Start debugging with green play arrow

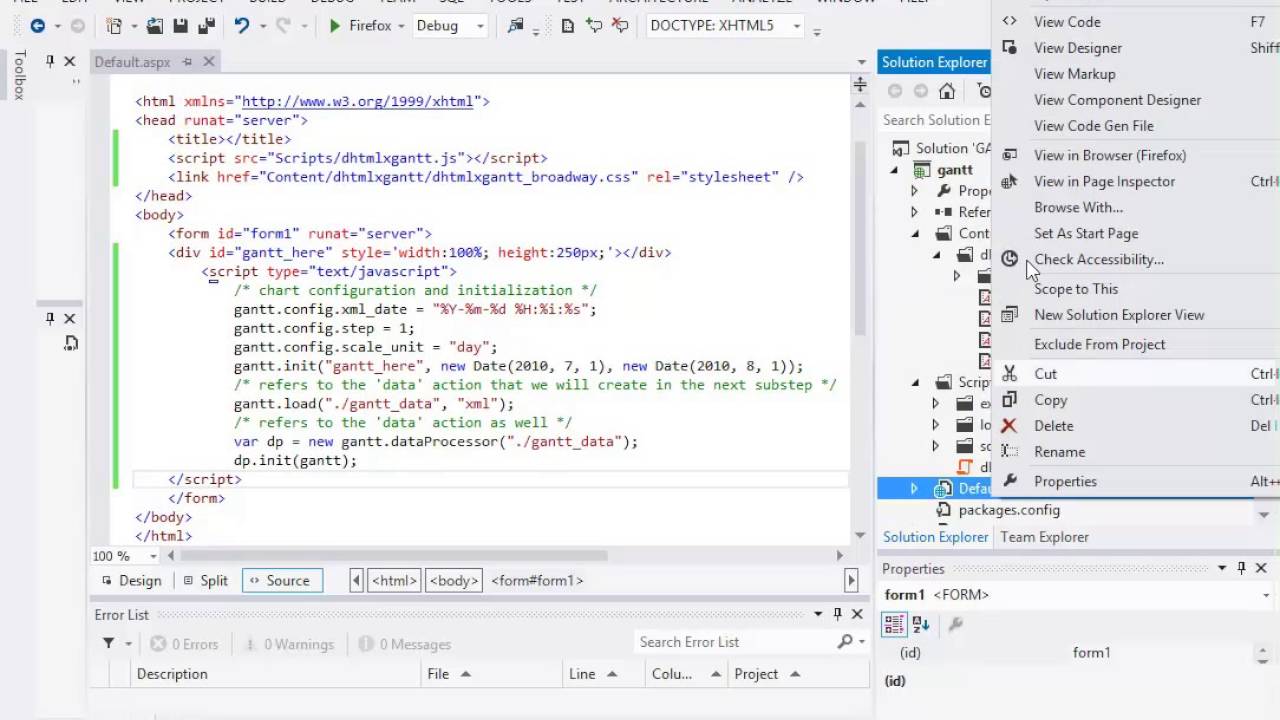tap(335, 26)
